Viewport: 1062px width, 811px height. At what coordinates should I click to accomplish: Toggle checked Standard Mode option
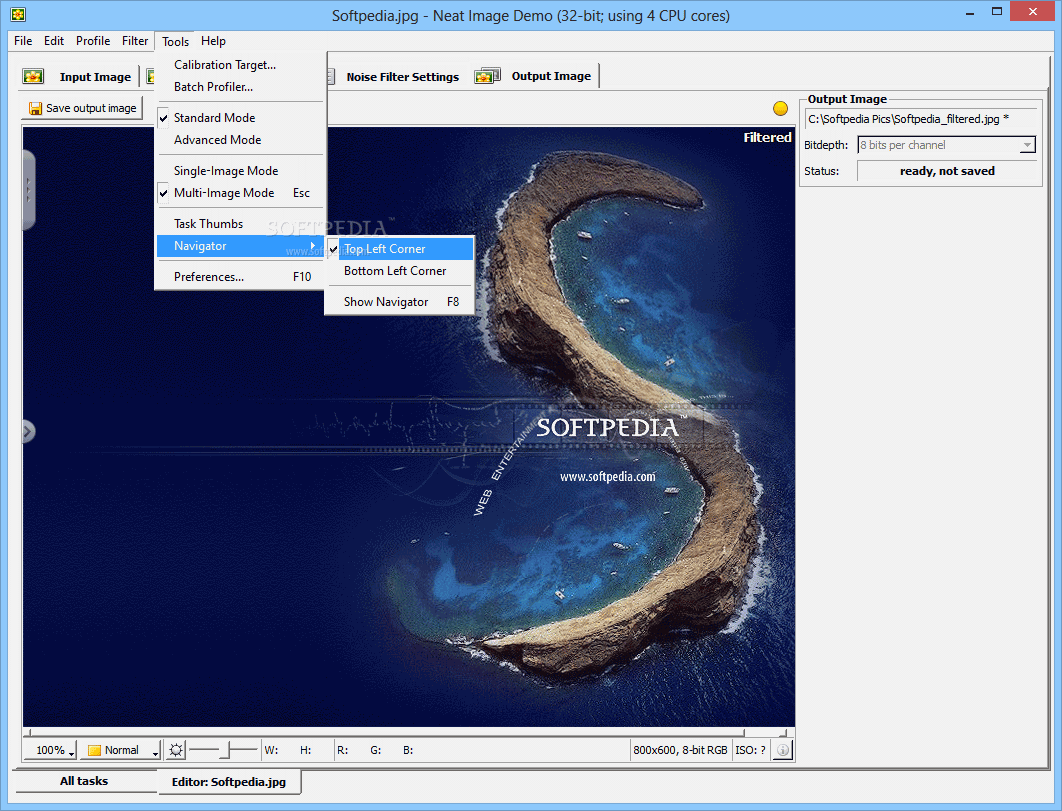(240, 118)
